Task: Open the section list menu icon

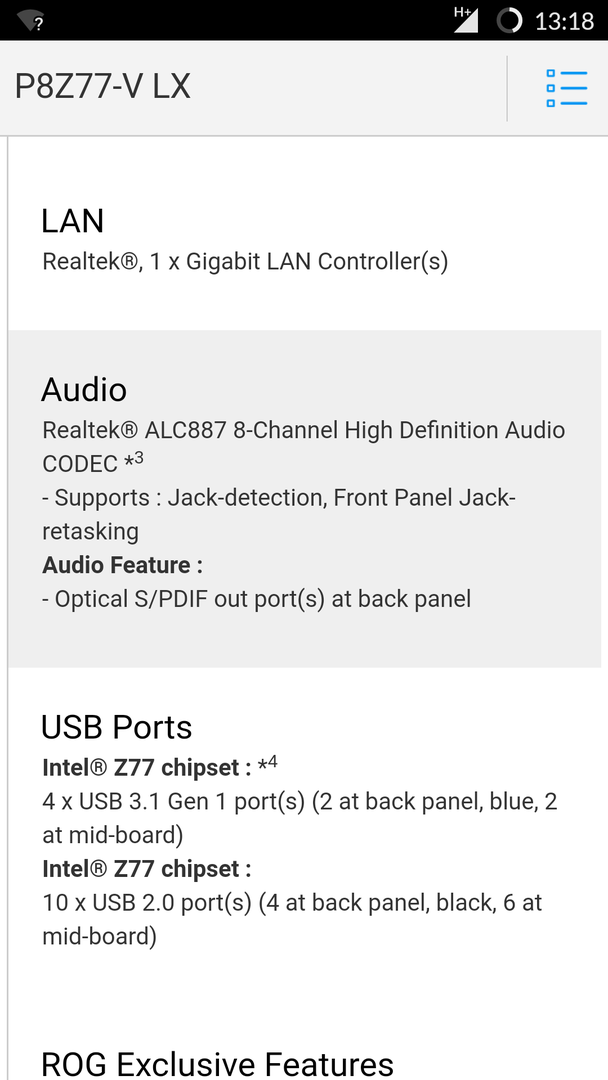Action: (x=566, y=88)
